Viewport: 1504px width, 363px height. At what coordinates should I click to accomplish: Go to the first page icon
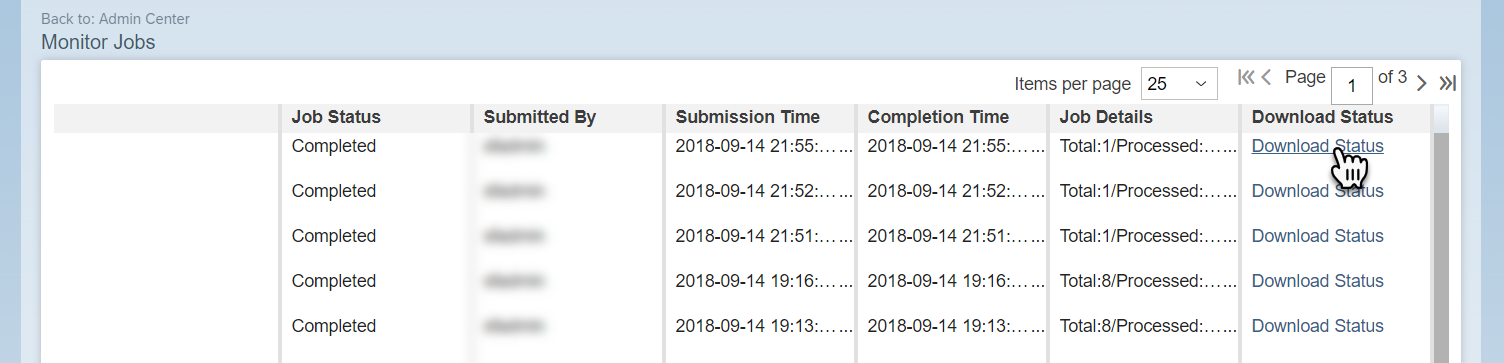pyautogui.click(x=1246, y=77)
